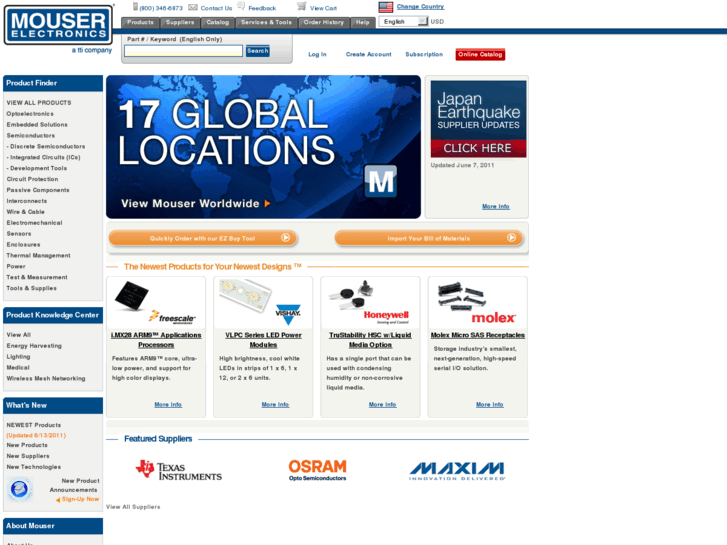Select Optoelectronics category
This screenshot has height=545, width=727.
tap(30, 114)
